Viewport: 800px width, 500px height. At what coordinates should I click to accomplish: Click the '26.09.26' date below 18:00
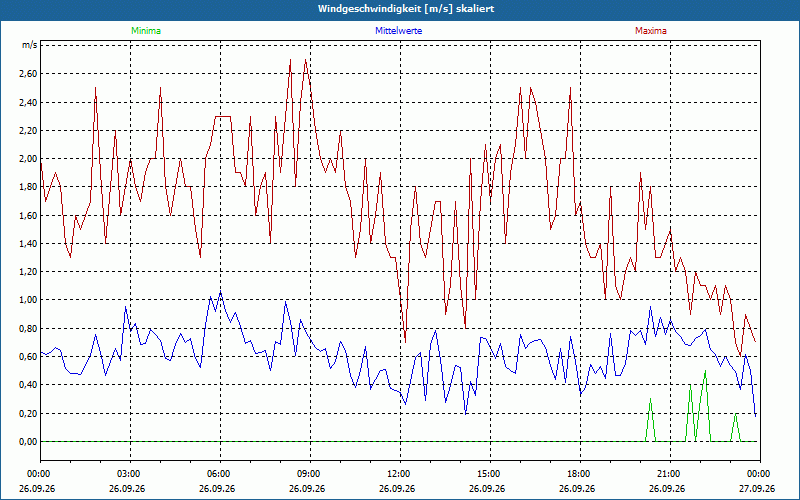coord(577,488)
